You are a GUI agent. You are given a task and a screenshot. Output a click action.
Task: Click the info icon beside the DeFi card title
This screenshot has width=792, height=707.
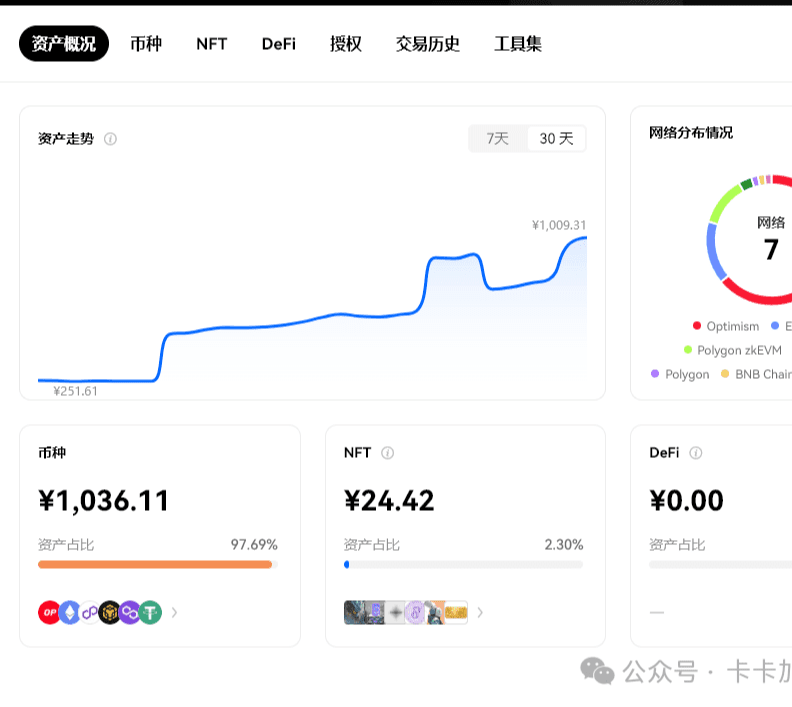click(696, 453)
